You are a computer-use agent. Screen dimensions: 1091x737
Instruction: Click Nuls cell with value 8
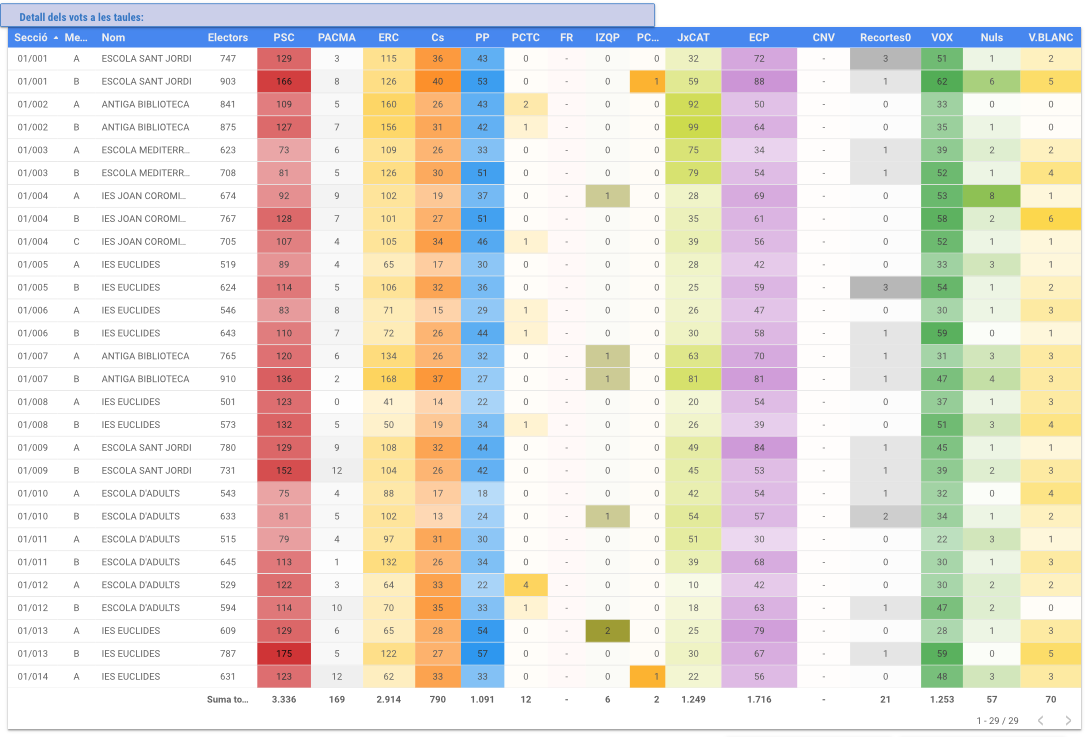click(992, 196)
